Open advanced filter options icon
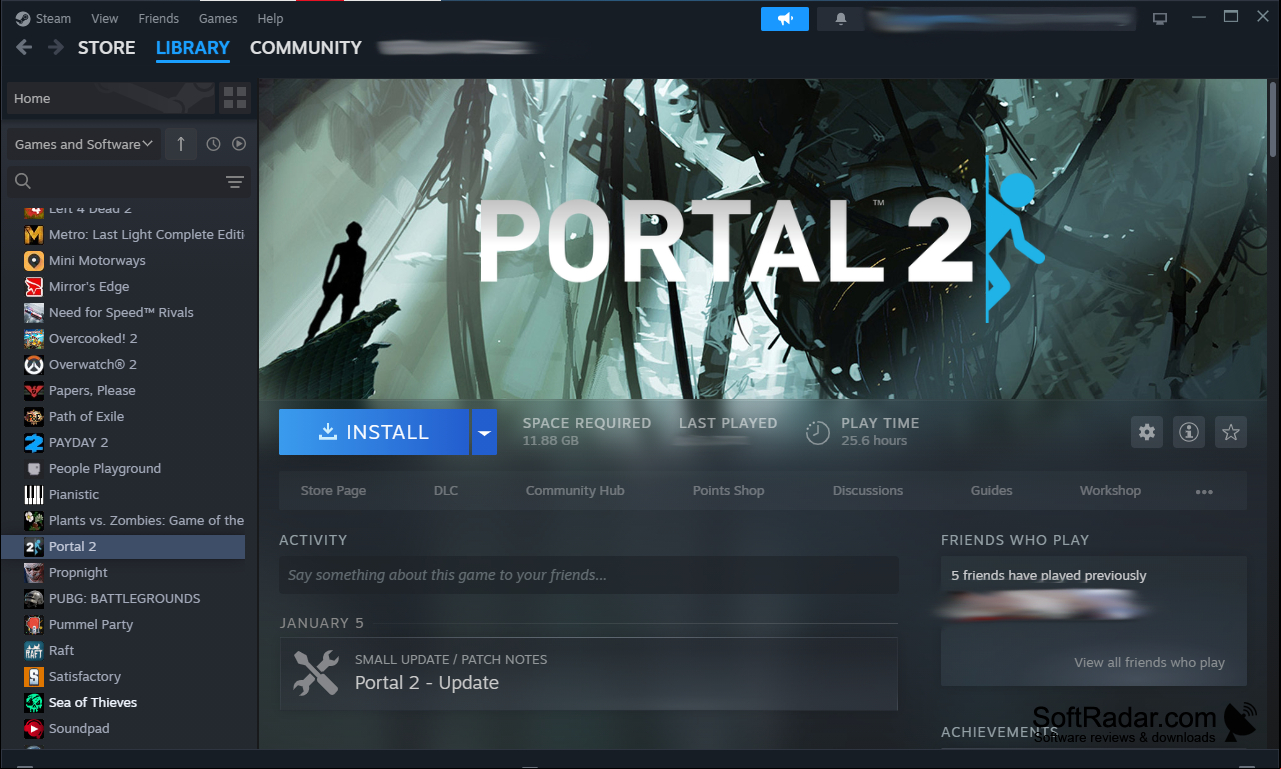Viewport: 1281px width, 769px height. [235, 181]
